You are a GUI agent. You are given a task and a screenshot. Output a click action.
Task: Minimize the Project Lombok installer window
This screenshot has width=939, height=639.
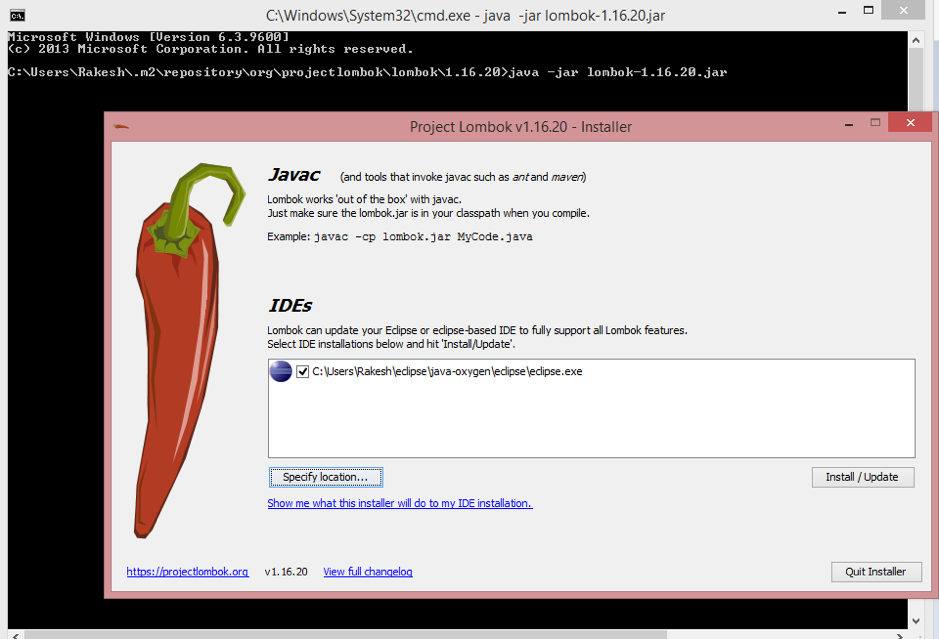click(x=849, y=125)
